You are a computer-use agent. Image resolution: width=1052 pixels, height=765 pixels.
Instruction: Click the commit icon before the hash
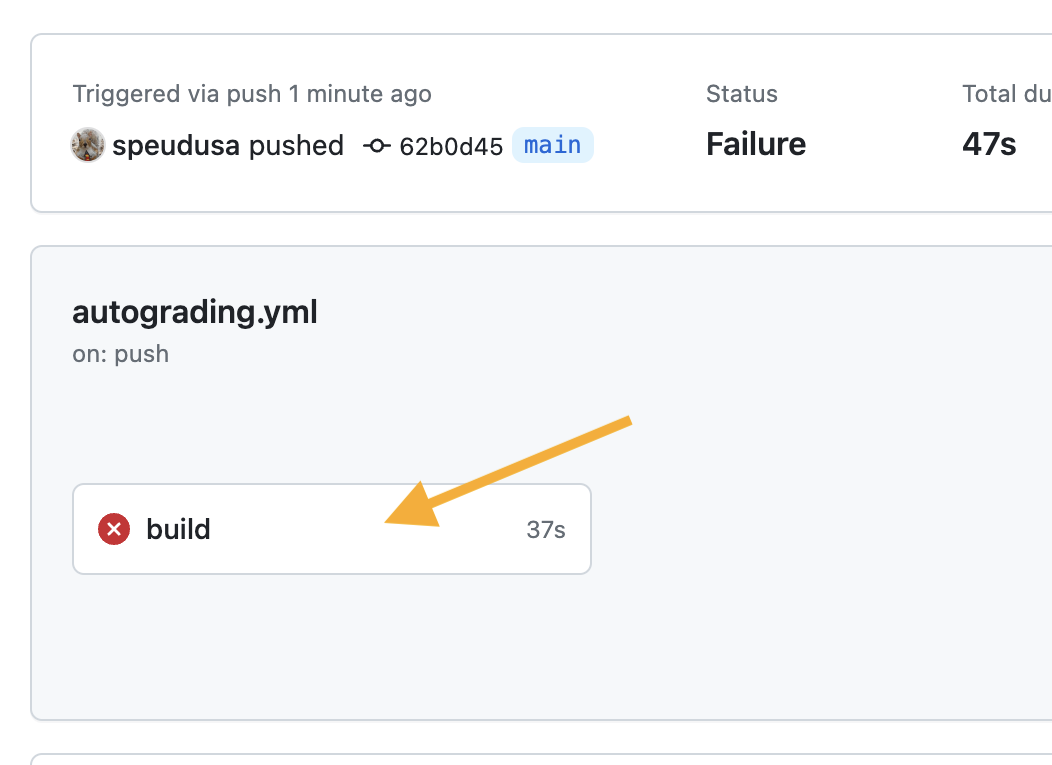click(x=376, y=146)
